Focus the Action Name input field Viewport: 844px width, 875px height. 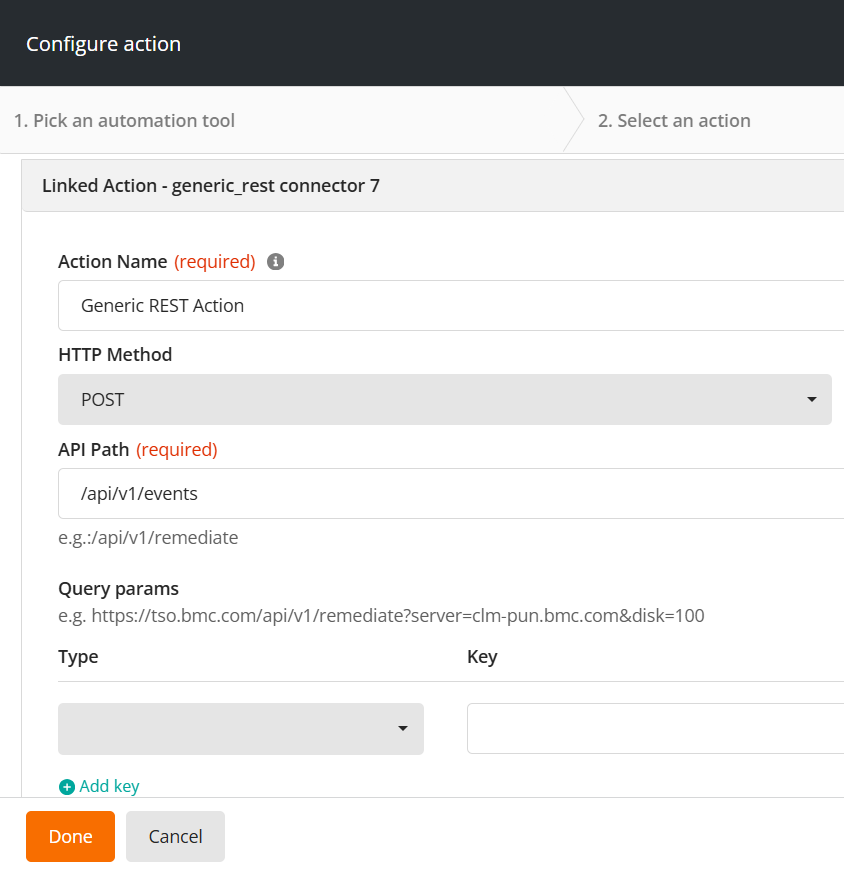(x=451, y=306)
